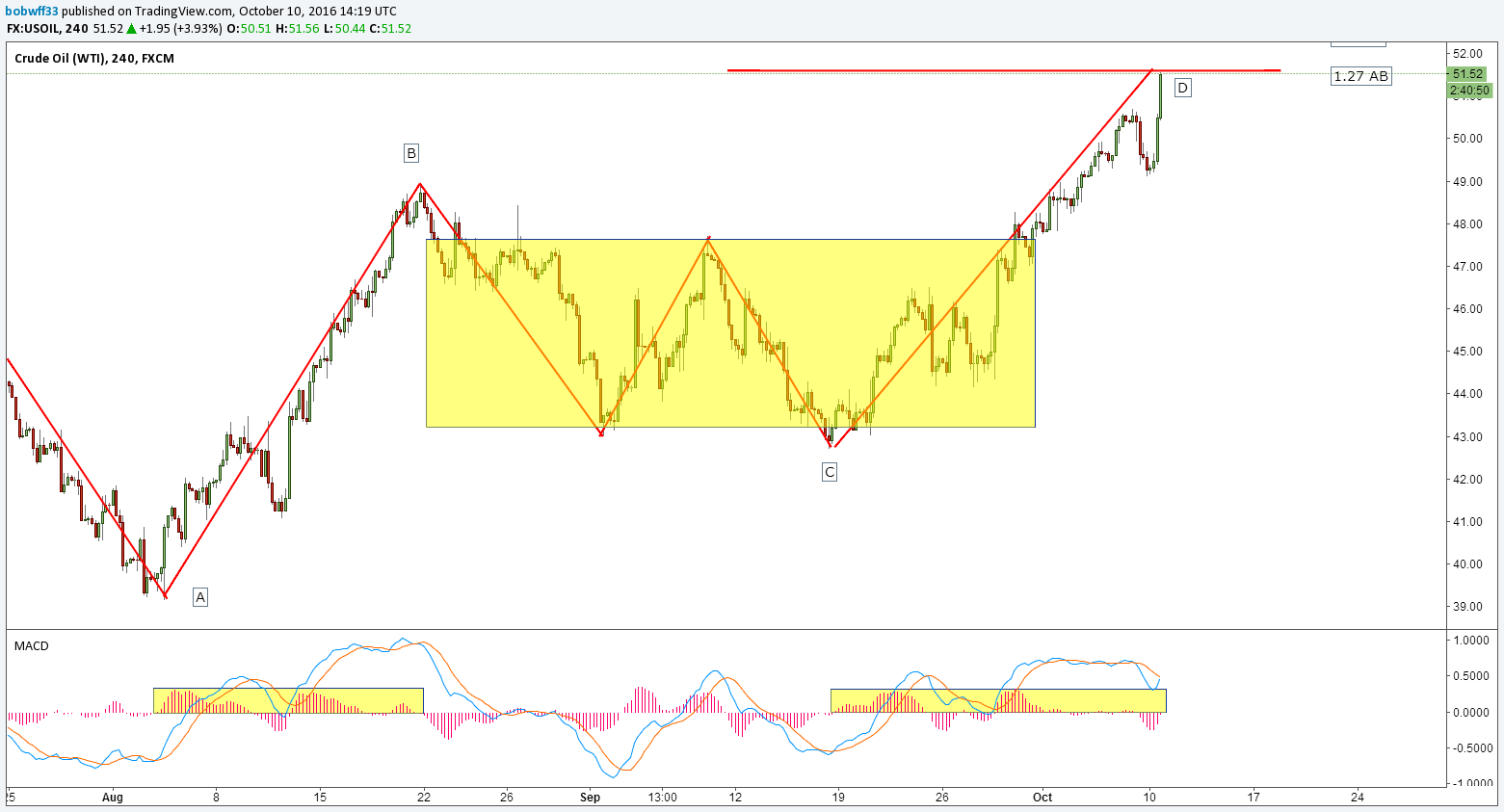The height and width of the screenshot is (812, 1504).
Task: Click the 24 date label on time axis
Action: [1358, 797]
